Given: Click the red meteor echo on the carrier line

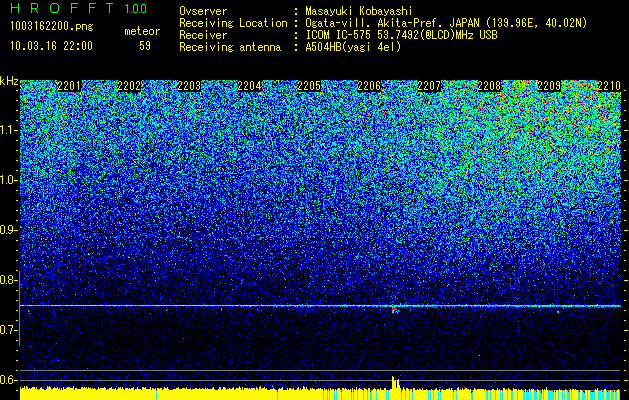Looking at the screenshot, I should pos(395,309).
